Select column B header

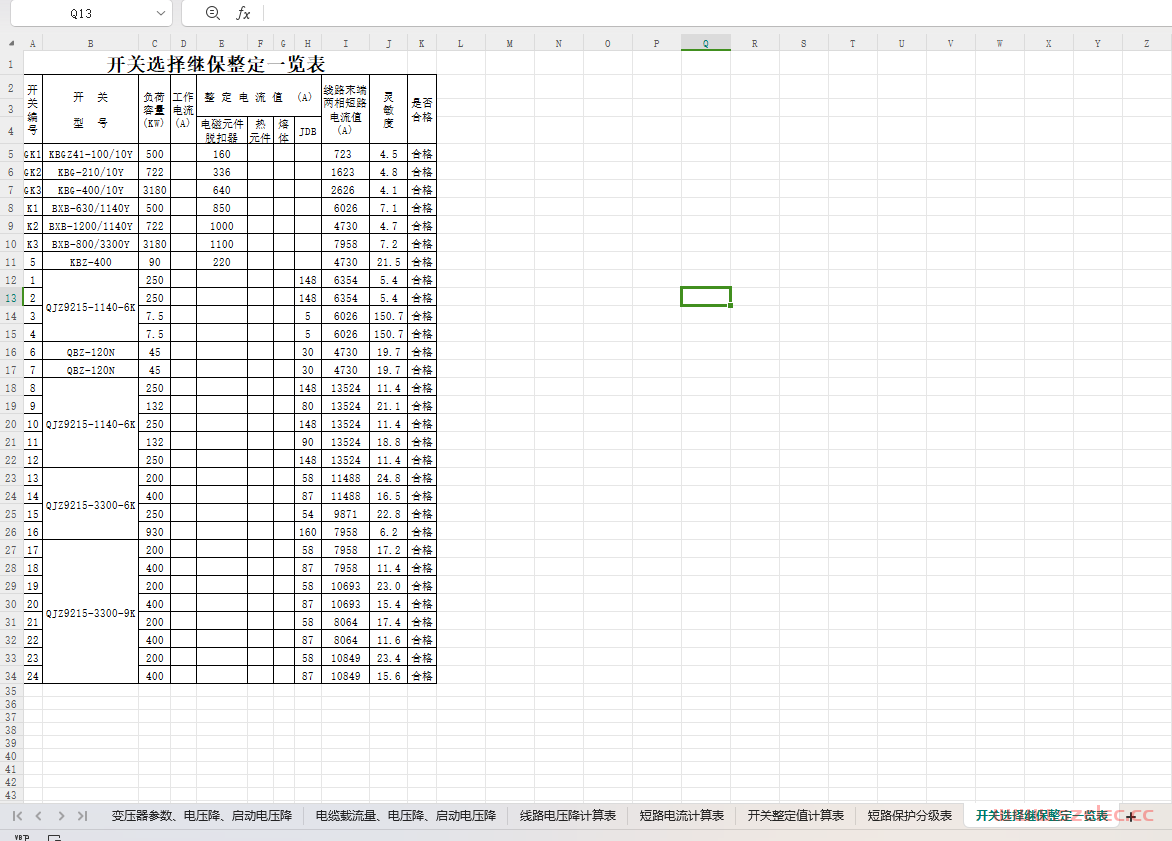tap(90, 43)
